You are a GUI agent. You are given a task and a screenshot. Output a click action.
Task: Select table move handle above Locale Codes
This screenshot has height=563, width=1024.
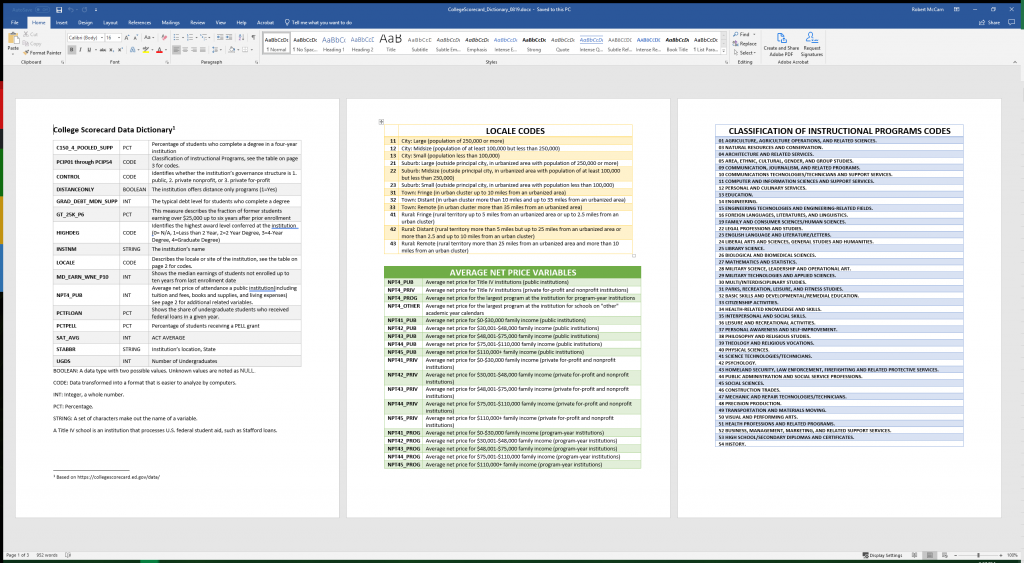click(381, 121)
